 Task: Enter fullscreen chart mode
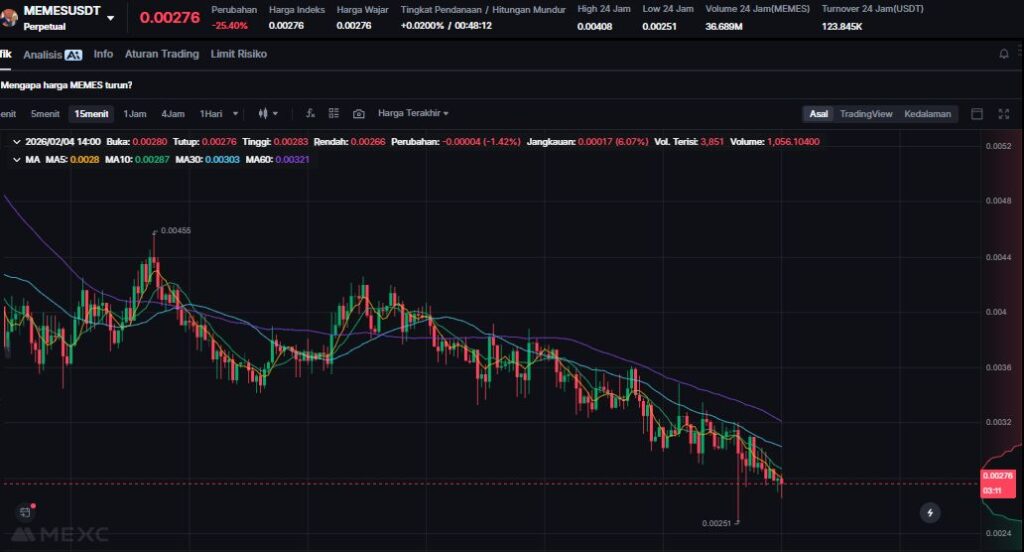click(1003, 114)
